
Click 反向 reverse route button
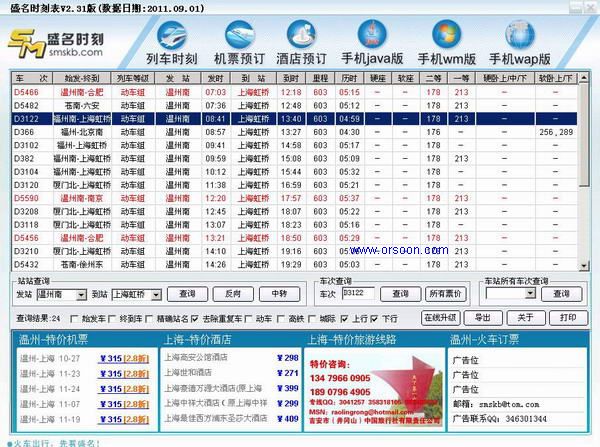(x=233, y=294)
